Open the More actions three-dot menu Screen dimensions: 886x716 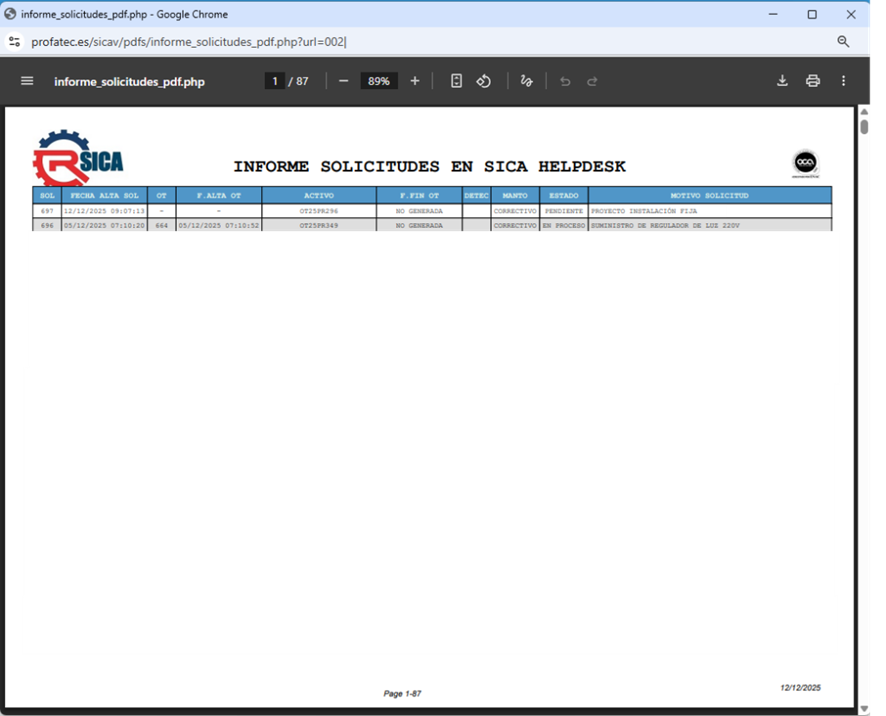pos(844,81)
